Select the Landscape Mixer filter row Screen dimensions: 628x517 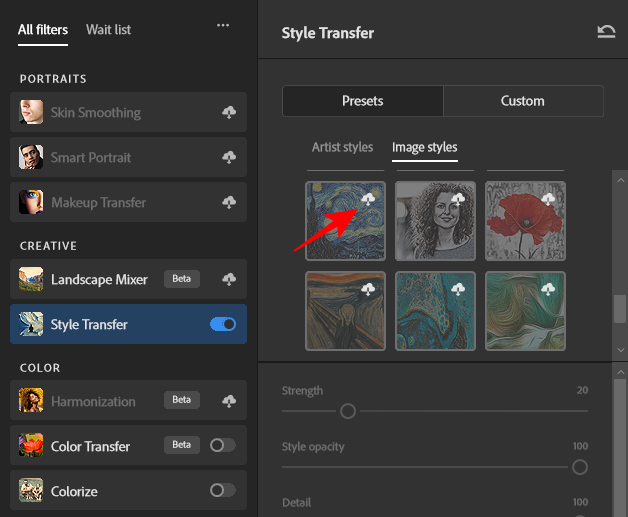click(x=129, y=279)
